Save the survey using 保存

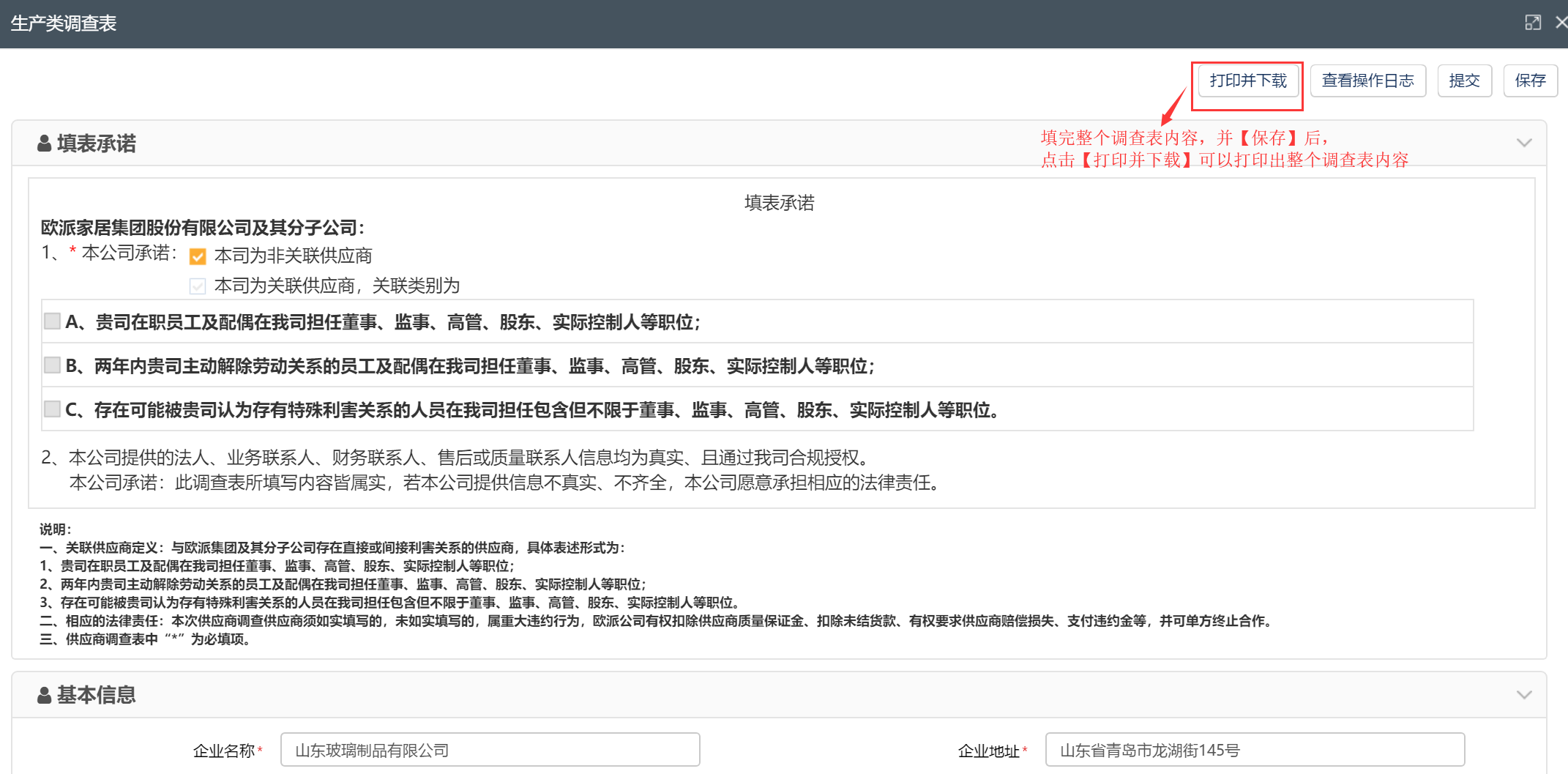click(x=1531, y=81)
